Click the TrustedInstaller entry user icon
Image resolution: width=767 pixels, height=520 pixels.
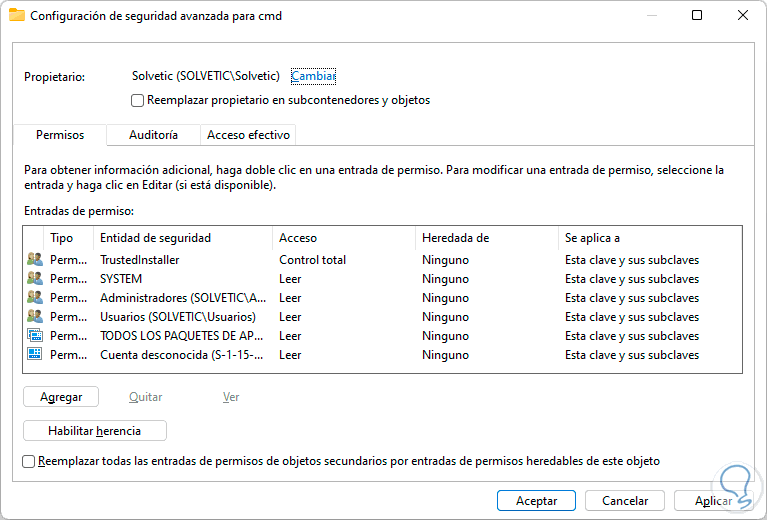point(35,260)
